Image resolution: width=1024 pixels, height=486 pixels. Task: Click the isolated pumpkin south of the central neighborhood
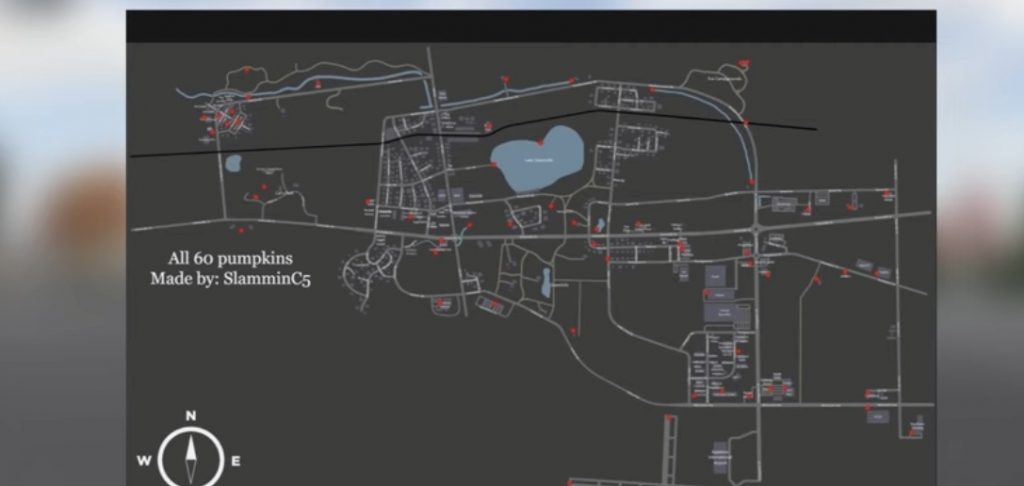(573, 331)
